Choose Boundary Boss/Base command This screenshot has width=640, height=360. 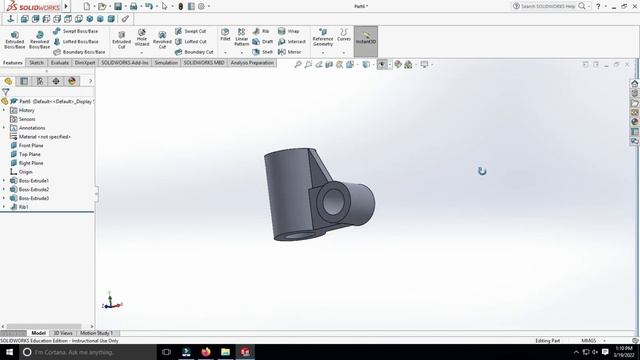coord(80,52)
